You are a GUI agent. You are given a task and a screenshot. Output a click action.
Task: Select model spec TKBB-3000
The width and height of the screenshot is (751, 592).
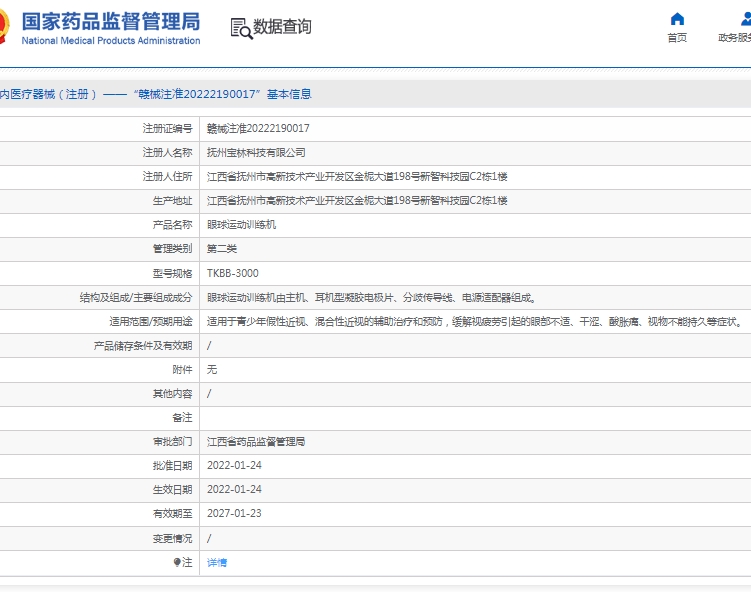(x=233, y=273)
